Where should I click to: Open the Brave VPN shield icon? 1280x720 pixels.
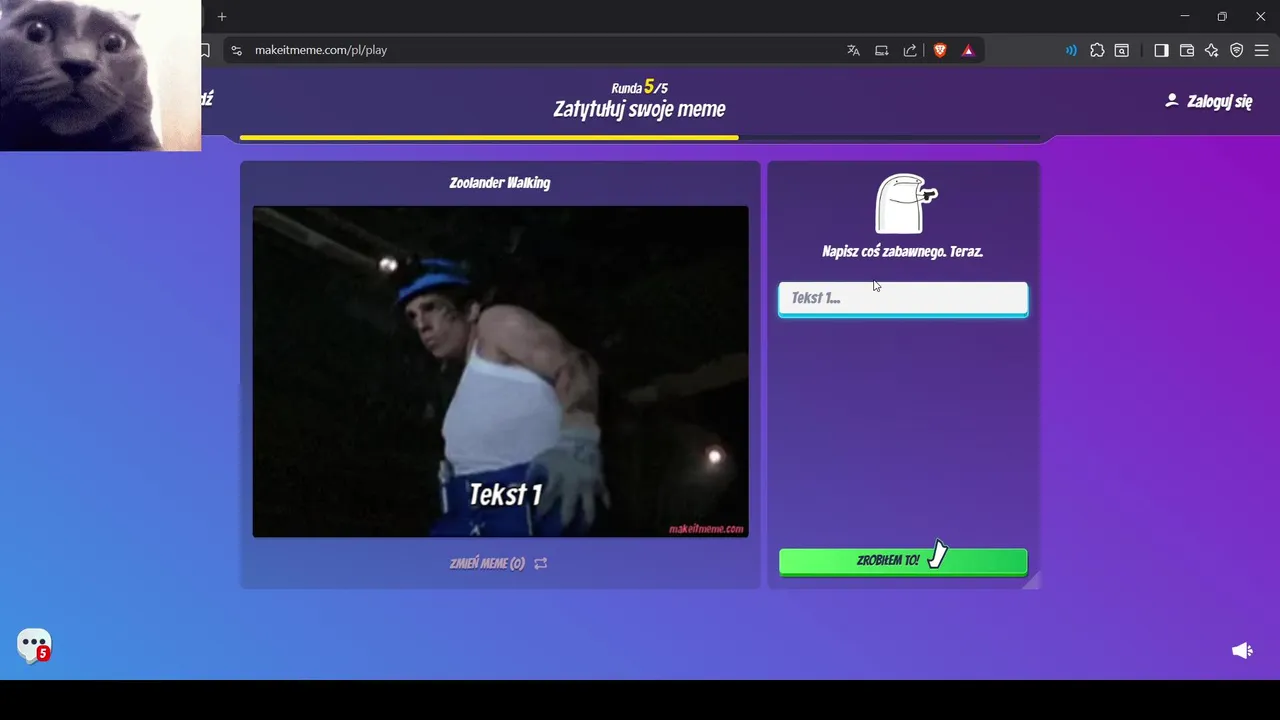coord(1237,50)
